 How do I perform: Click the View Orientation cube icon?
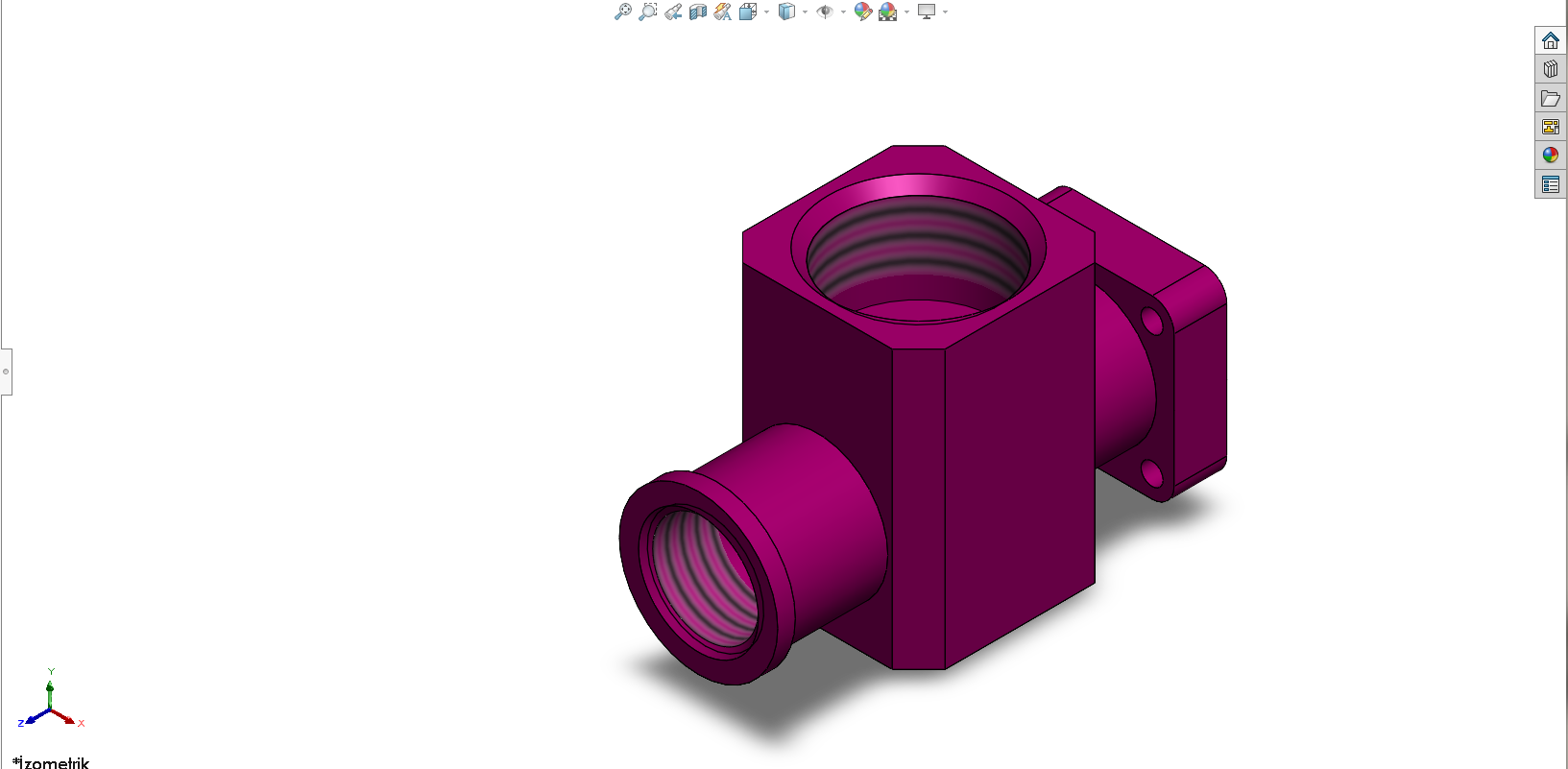(x=748, y=12)
